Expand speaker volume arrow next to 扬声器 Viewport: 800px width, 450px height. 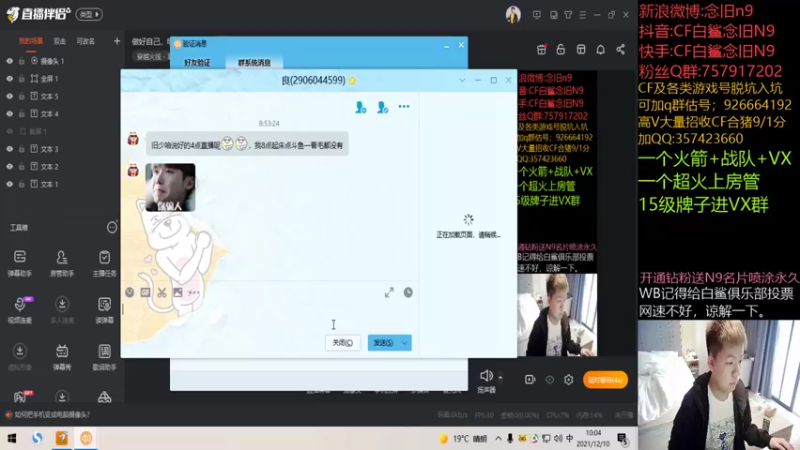coord(500,378)
